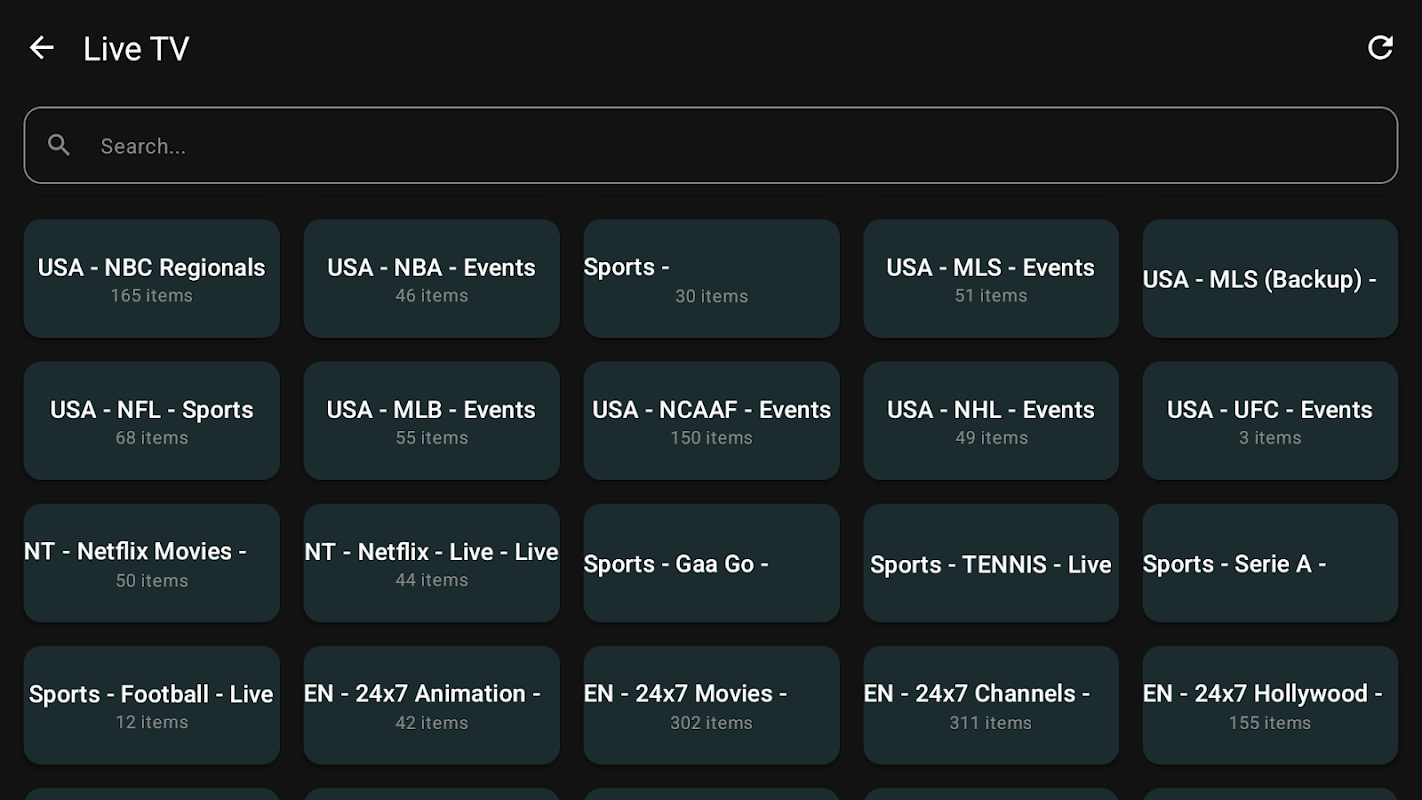Choose Sports - TENNIS - Live card

click(x=991, y=563)
